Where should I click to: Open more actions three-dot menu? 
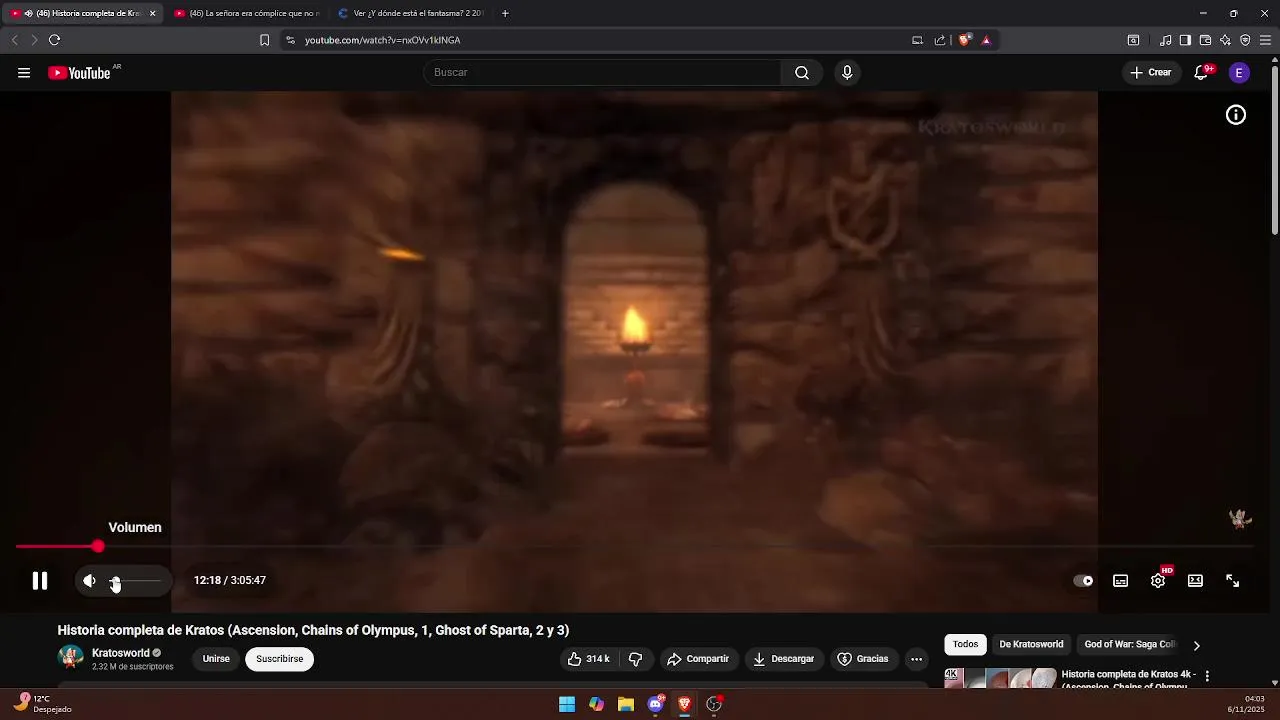(916, 659)
